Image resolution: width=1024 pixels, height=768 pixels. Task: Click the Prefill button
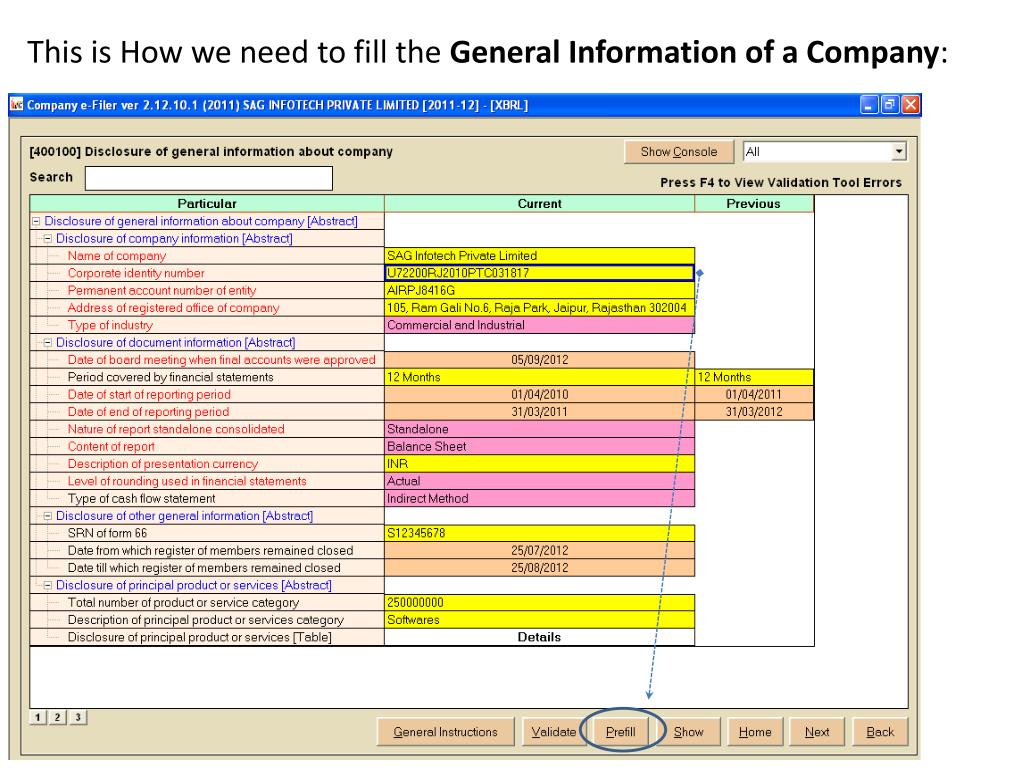pos(620,732)
